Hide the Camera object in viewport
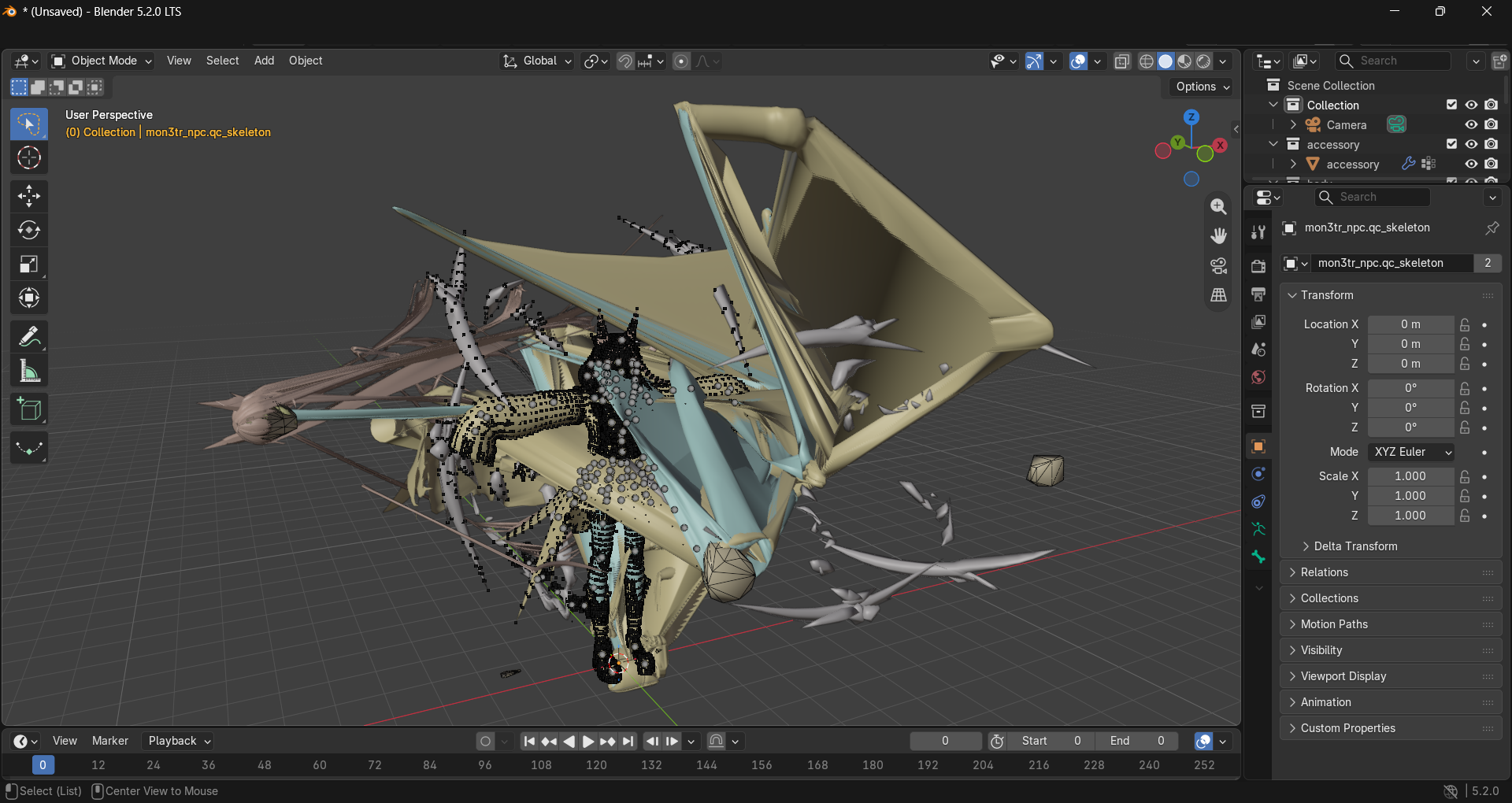Viewport: 1512px width, 803px height. coord(1471,124)
